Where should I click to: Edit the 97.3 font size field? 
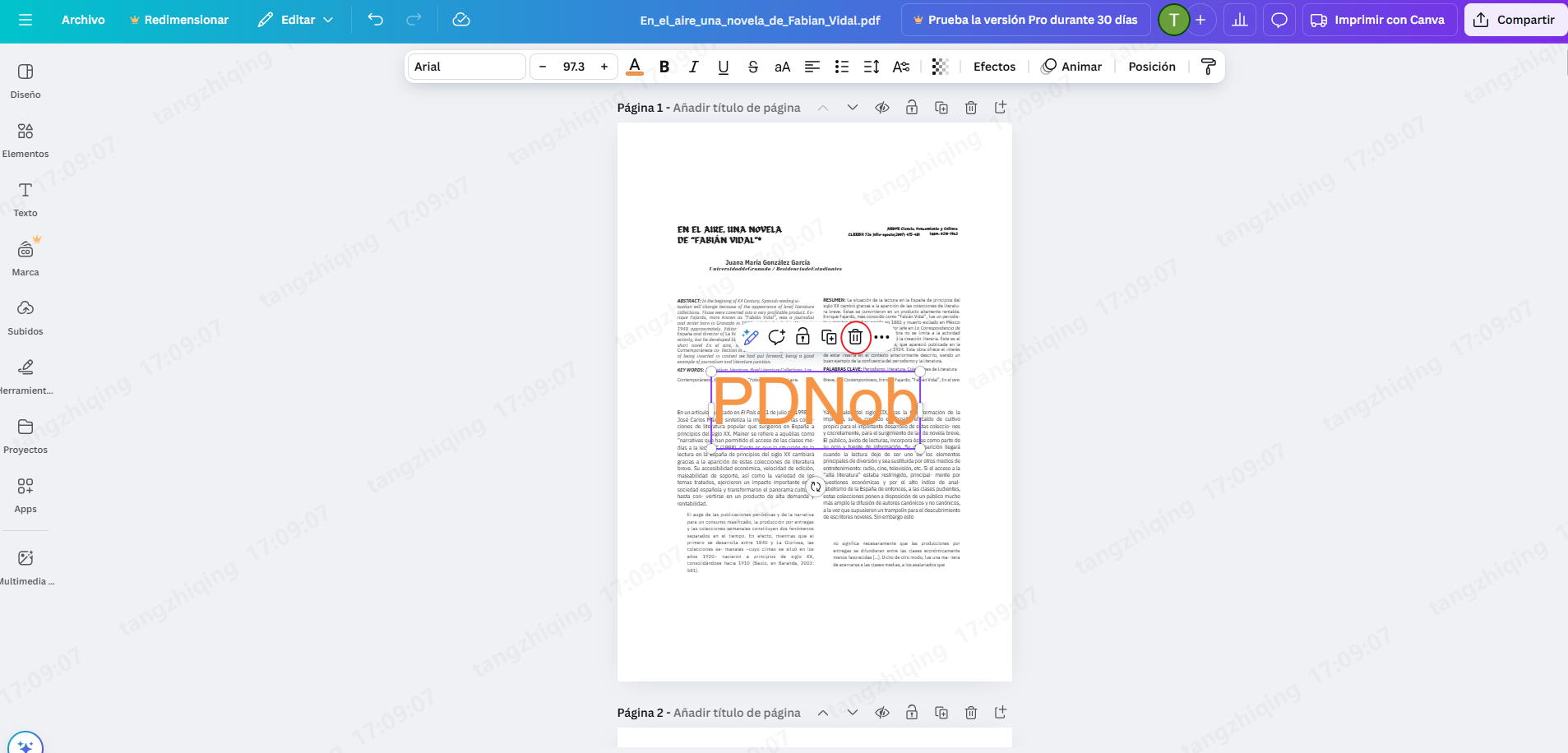[574, 67]
